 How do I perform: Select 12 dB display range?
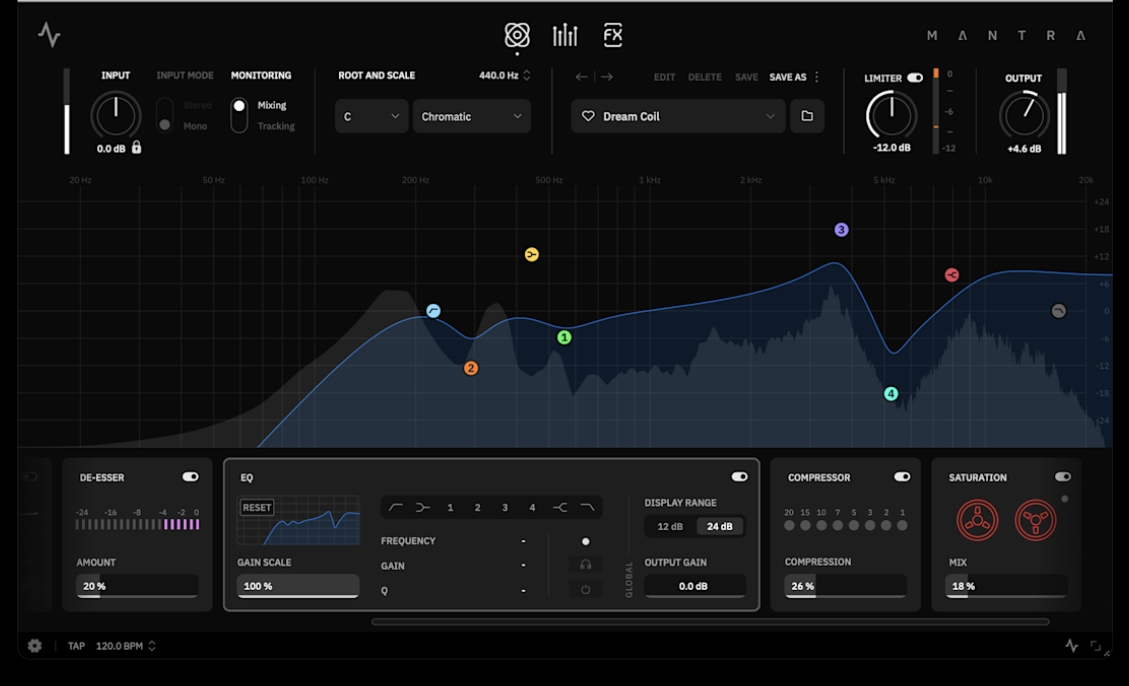click(x=670, y=527)
